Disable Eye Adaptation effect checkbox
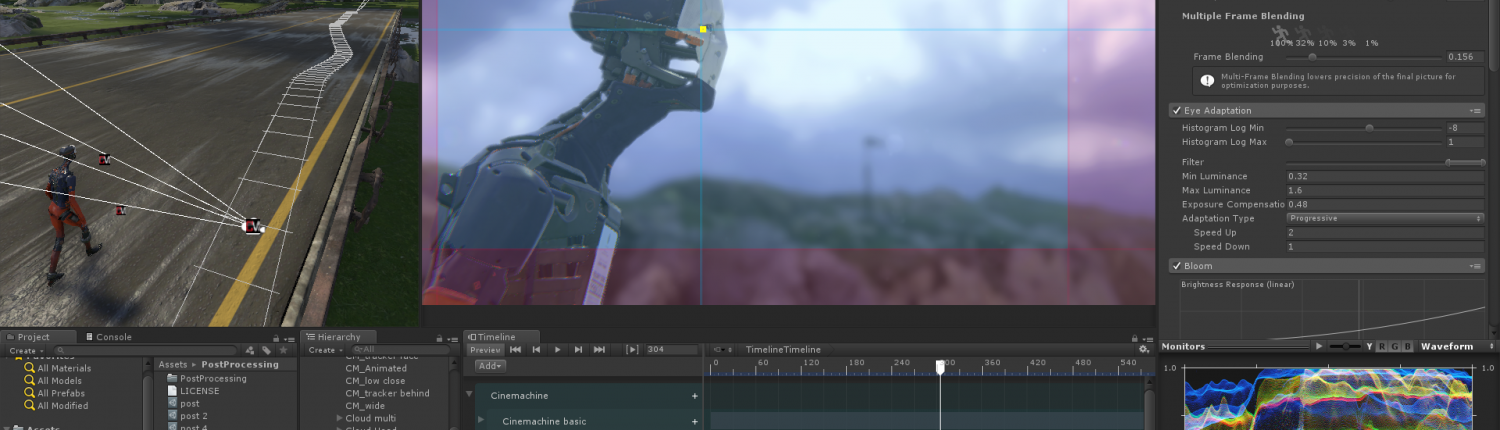Screen dimensions: 1500x430 (x=1177, y=111)
